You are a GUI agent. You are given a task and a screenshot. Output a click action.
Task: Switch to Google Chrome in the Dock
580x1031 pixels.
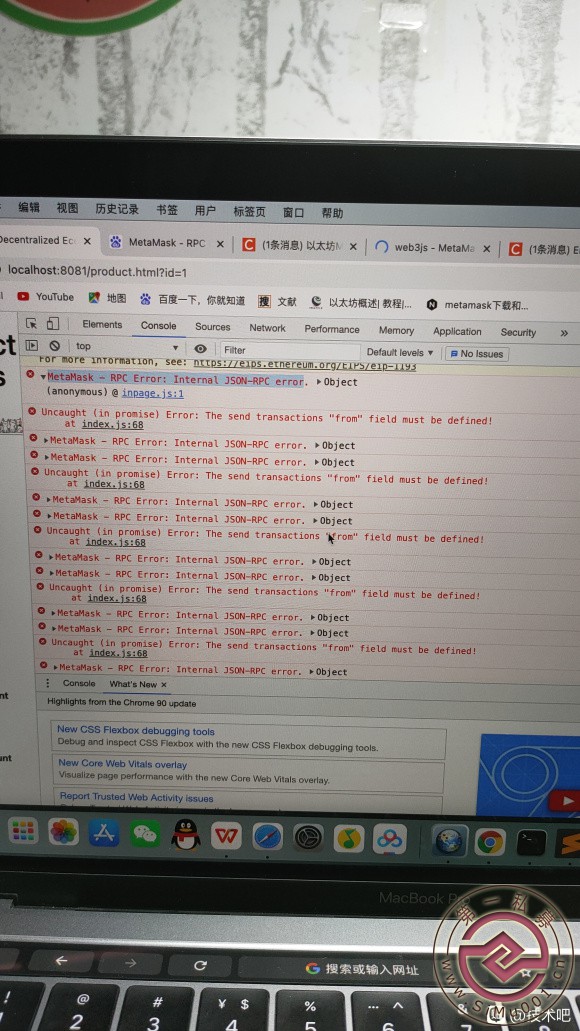click(490, 842)
